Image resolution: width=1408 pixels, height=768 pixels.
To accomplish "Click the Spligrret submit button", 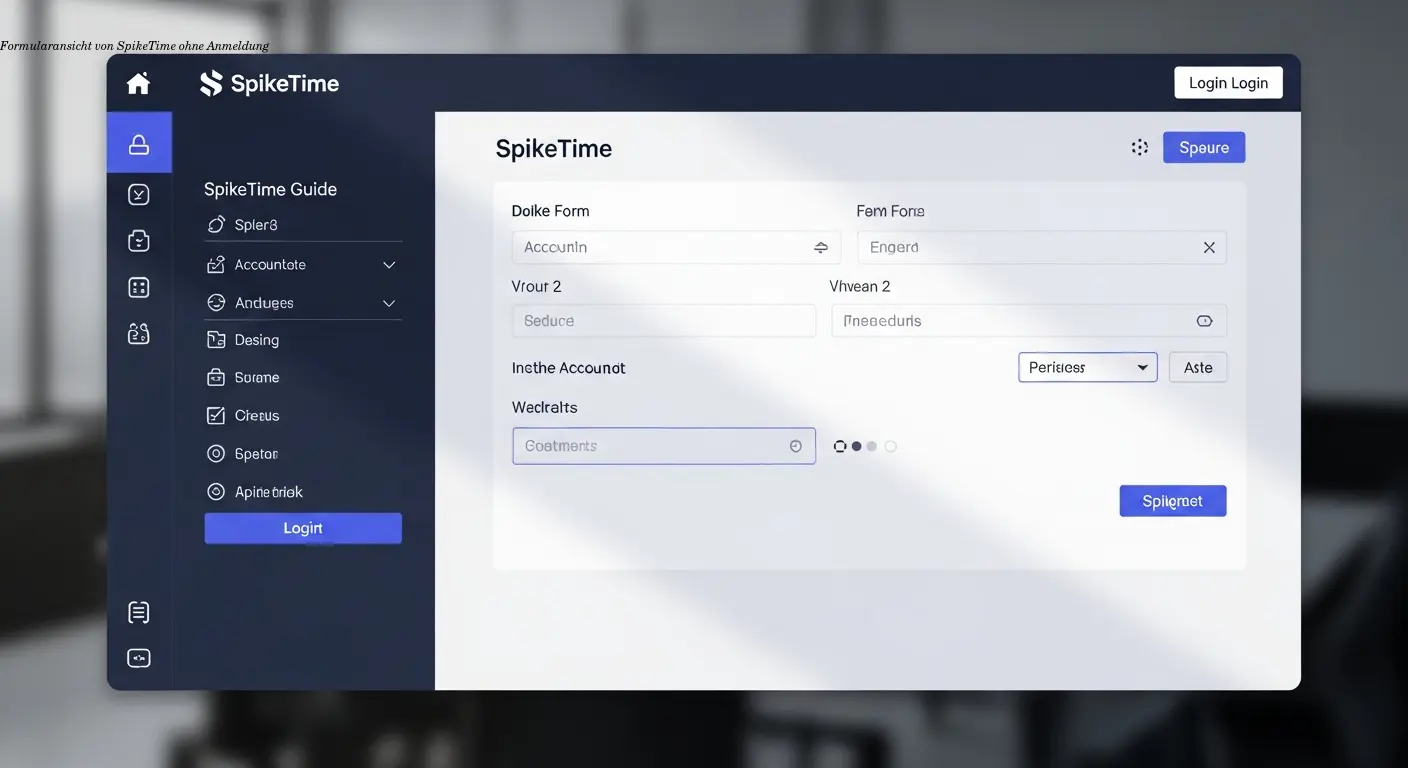I will (1172, 500).
